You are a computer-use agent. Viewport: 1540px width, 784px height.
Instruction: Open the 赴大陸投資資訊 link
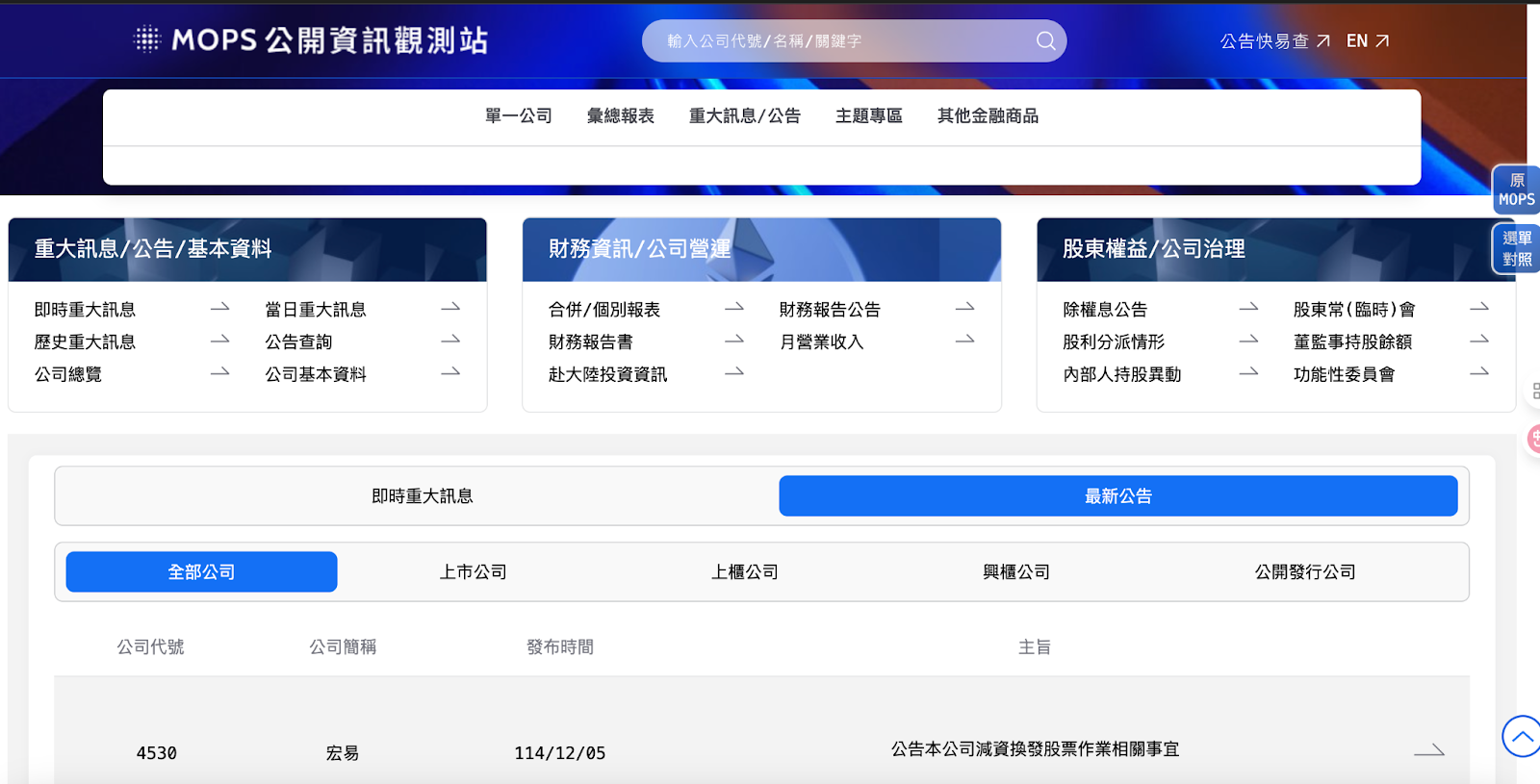[607, 374]
